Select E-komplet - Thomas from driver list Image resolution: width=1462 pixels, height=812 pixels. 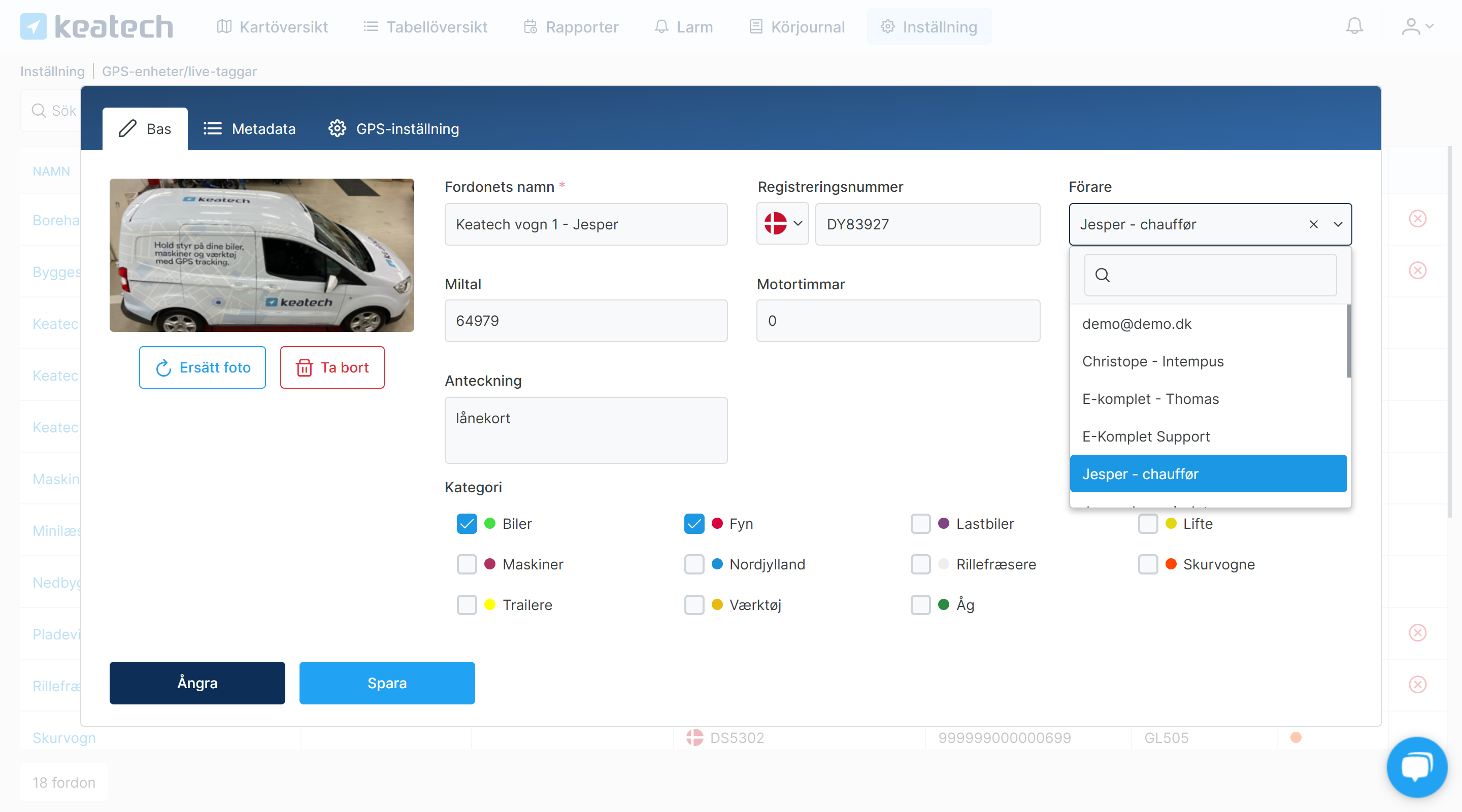(x=1150, y=399)
